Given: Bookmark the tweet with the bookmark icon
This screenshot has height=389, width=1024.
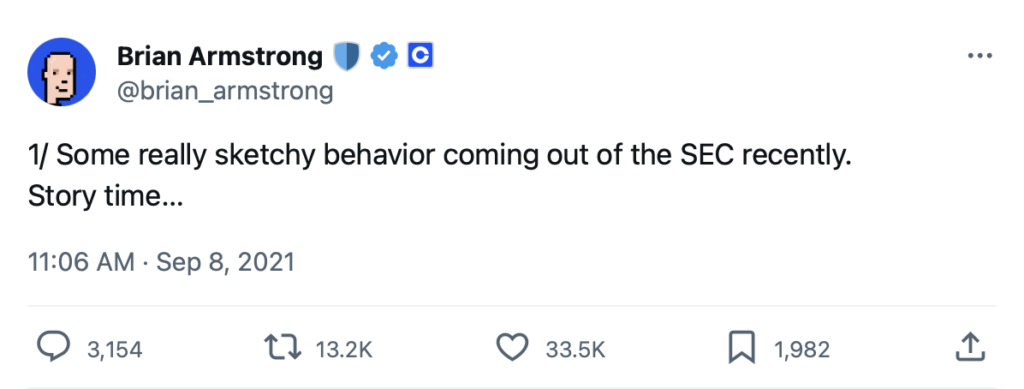Looking at the screenshot, I should pyautogui.click(x=742, y=347).
